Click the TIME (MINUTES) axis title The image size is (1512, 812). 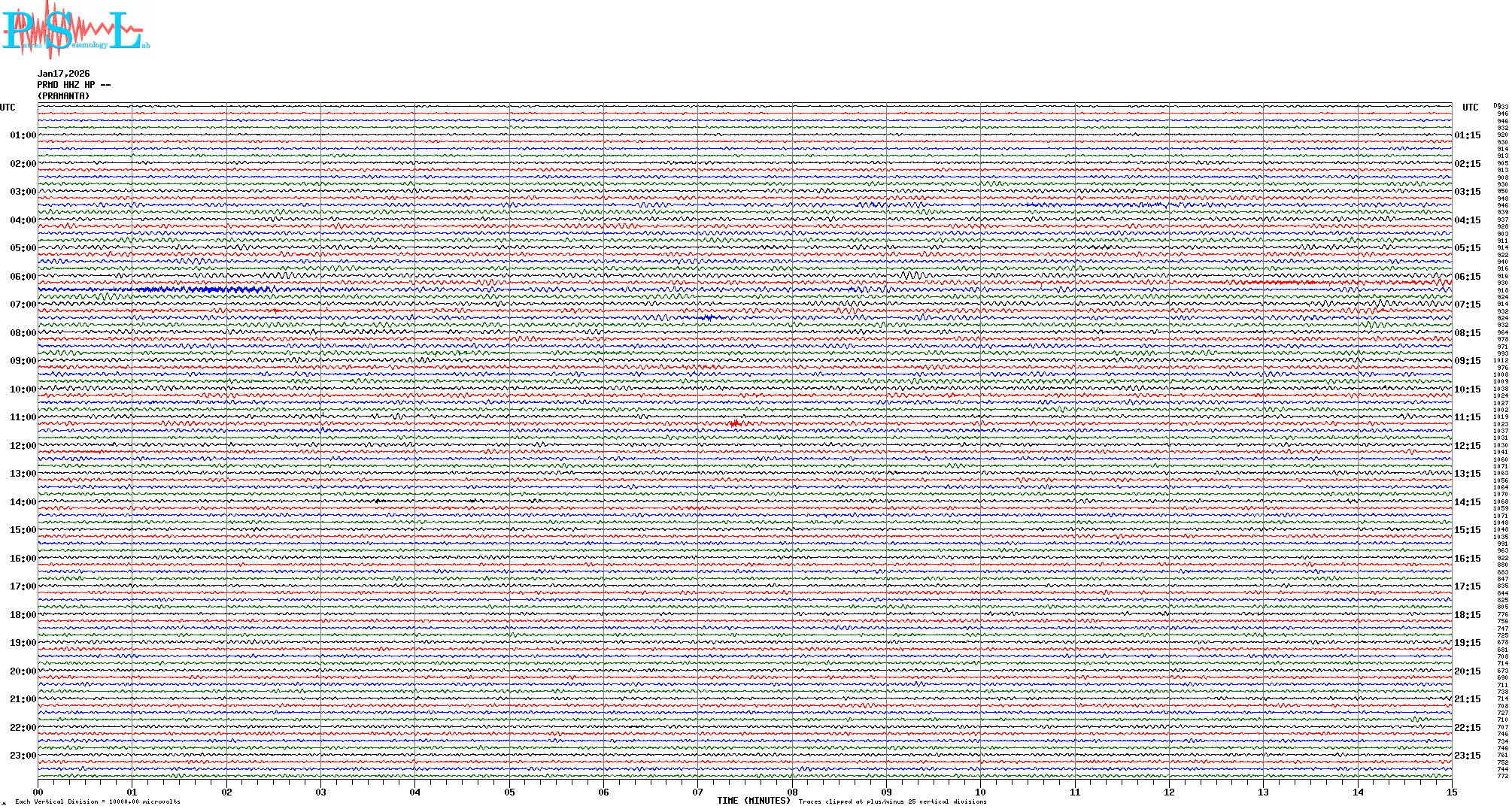tap(753, 801)
